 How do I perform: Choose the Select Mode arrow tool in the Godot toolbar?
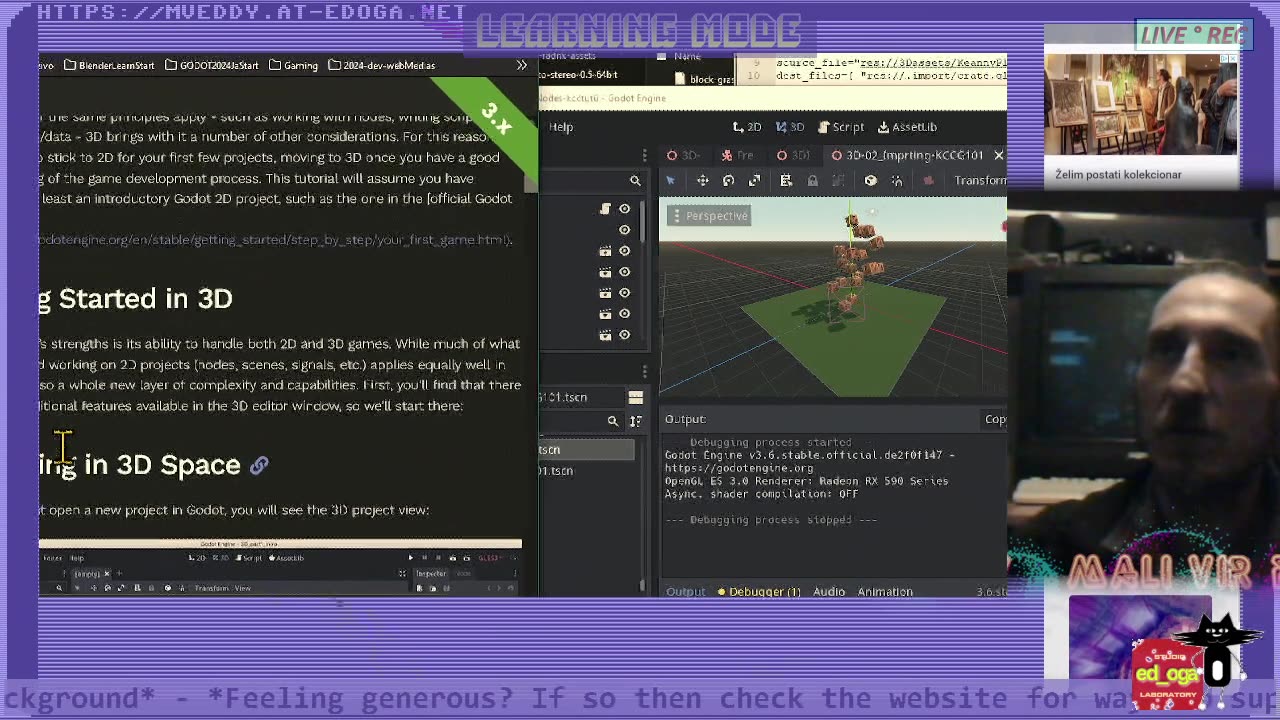[x=670, y=180]
